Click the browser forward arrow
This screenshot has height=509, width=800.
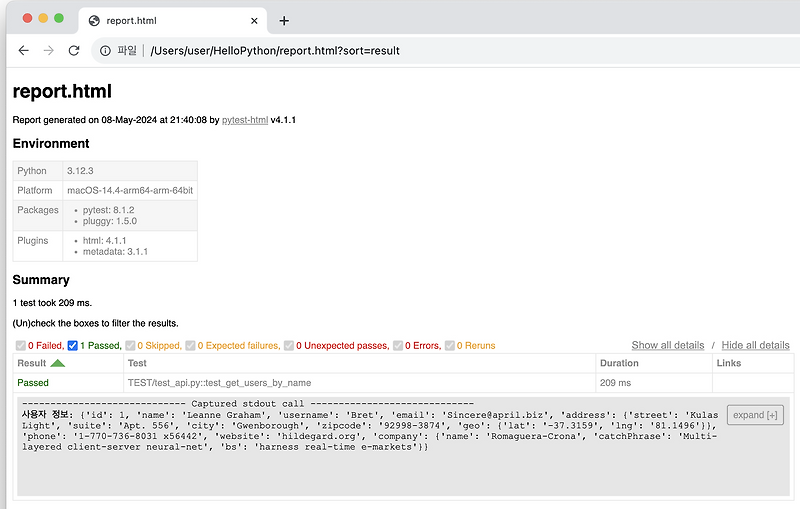click(48, 50)
